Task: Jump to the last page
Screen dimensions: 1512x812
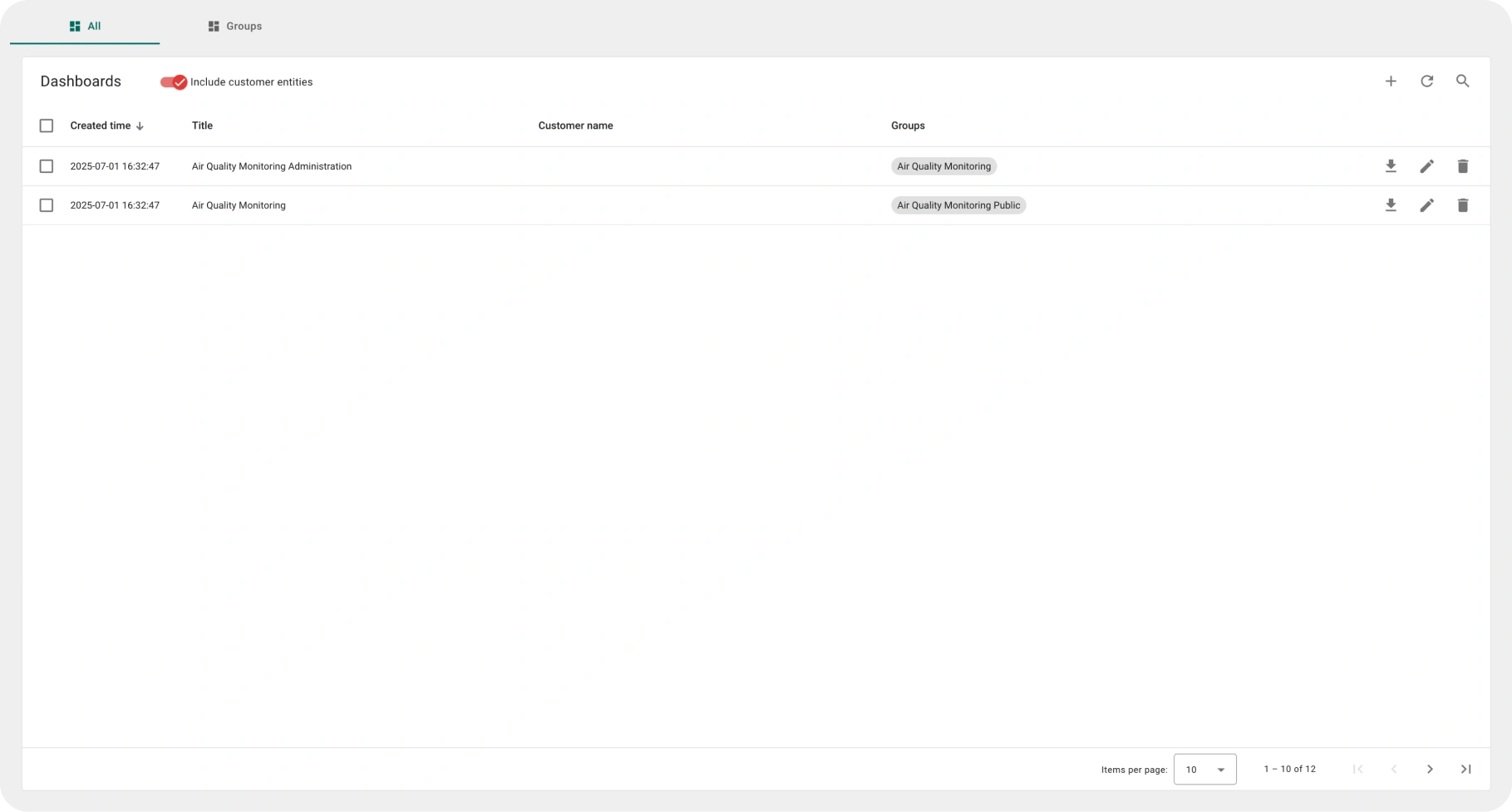Action: 1465,770
